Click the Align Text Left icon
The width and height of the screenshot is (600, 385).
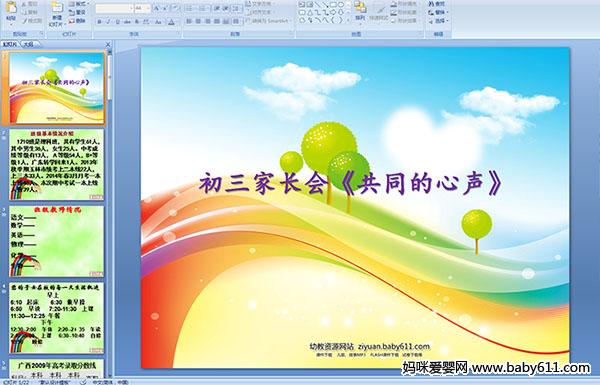tap(189, 22)
